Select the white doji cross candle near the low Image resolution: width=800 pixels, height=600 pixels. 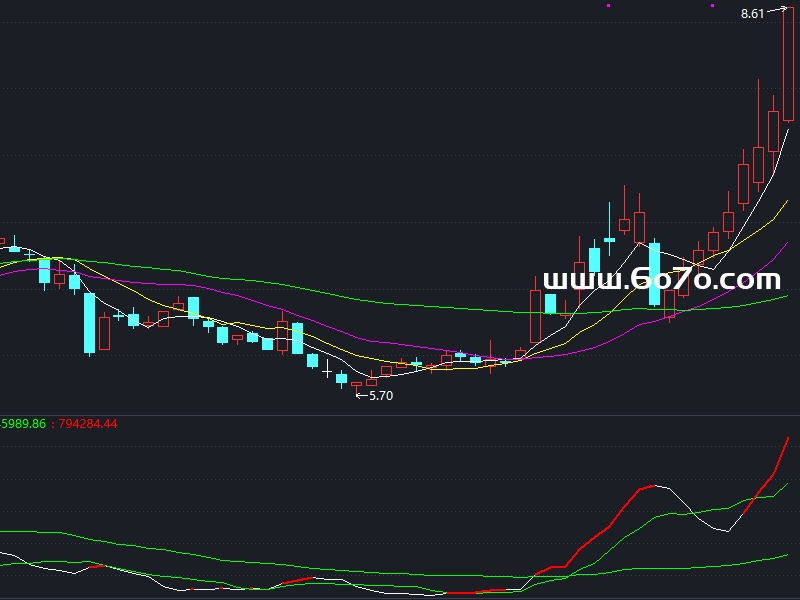[x=326, y=371]
